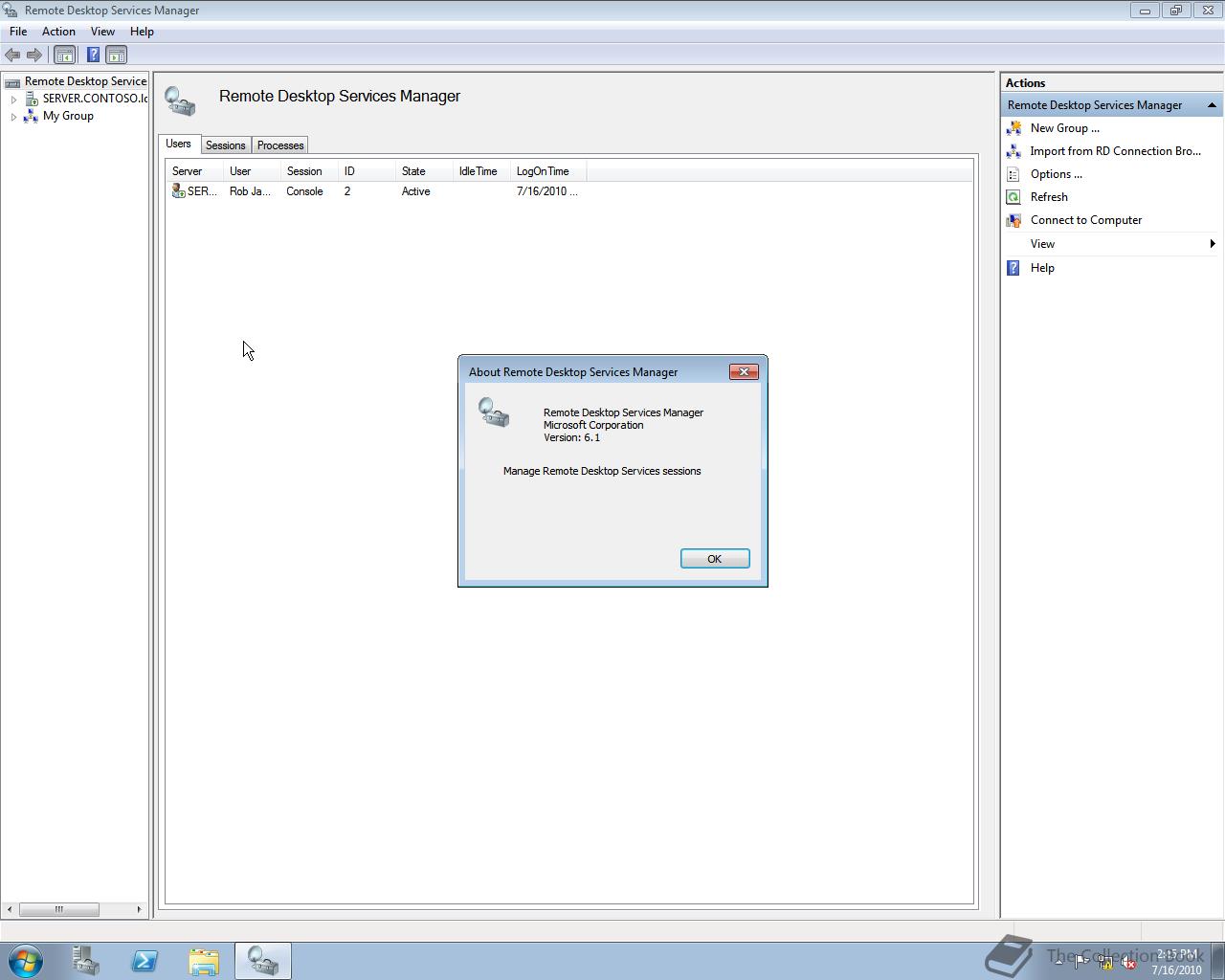Click Remote Desktop Services Manager taskbar icon
The width and height of the screenshot is (1225, 980).
pos(263,961)
